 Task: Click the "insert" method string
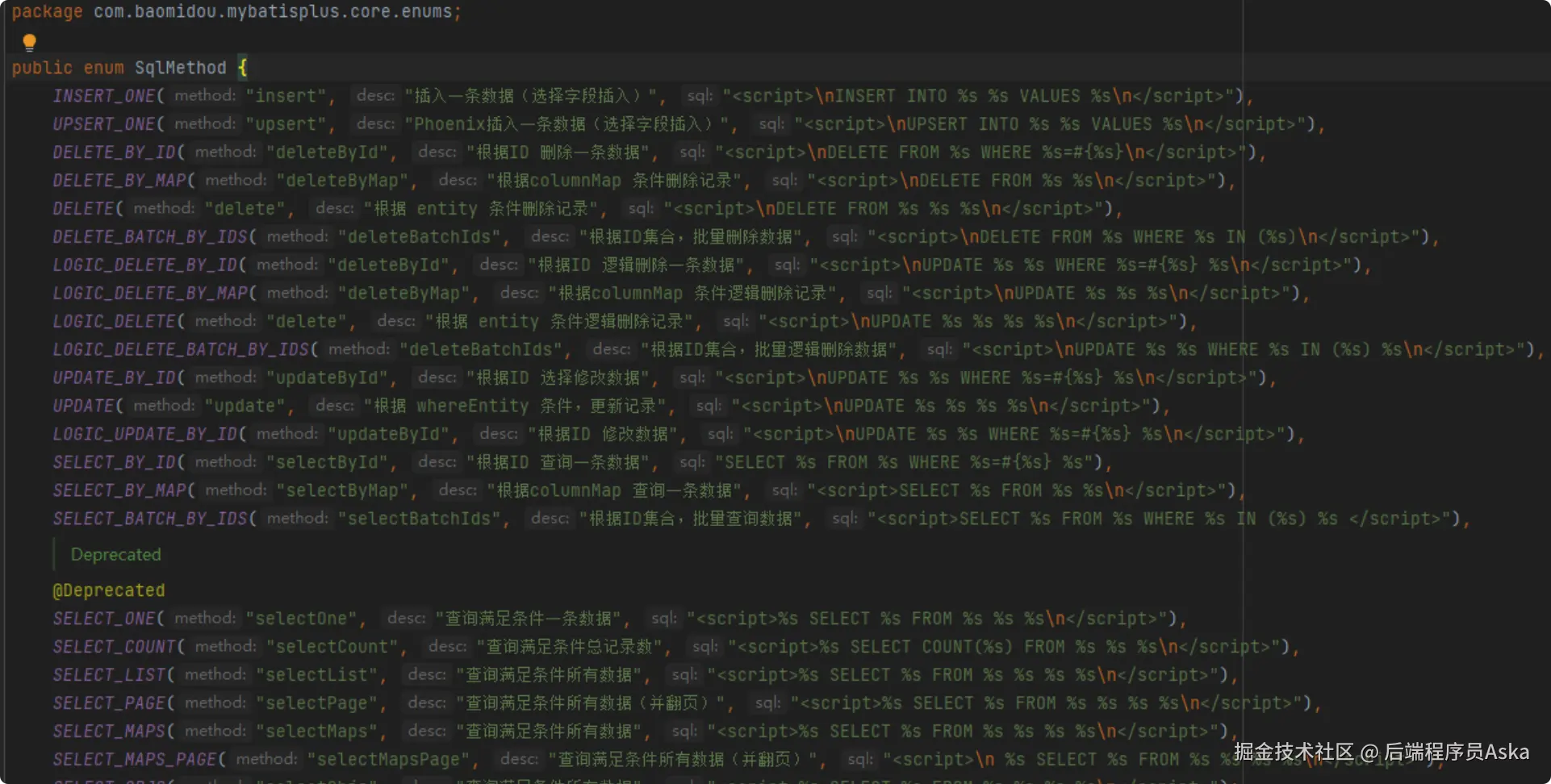[x=286, y=96]
